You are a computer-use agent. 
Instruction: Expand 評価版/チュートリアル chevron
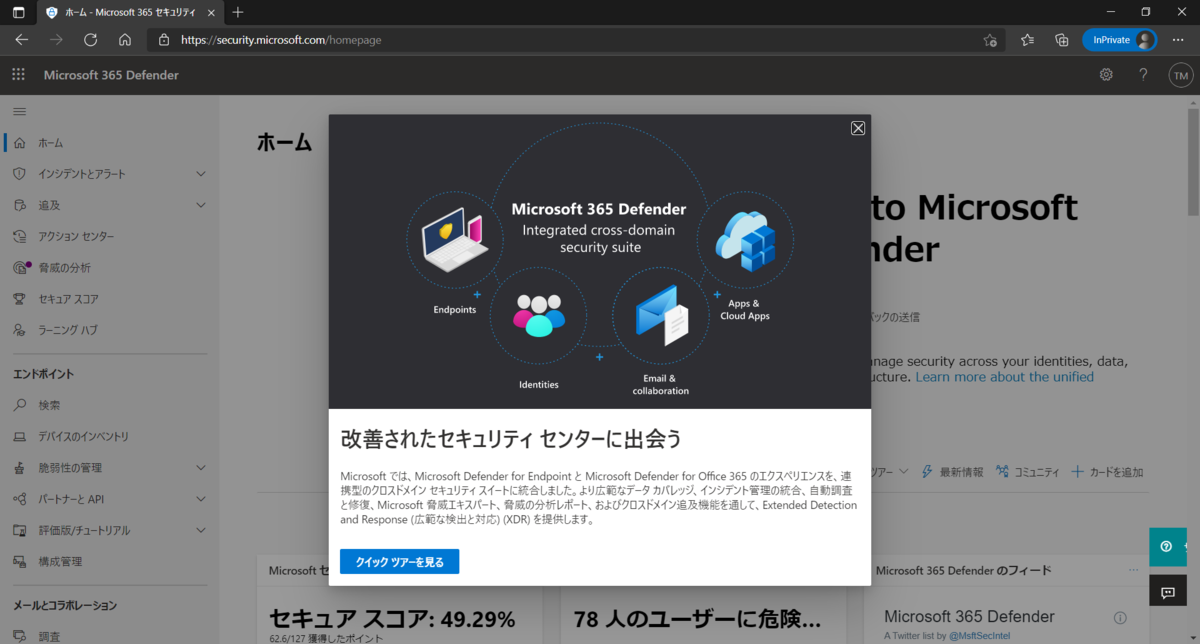click(201, 530)
